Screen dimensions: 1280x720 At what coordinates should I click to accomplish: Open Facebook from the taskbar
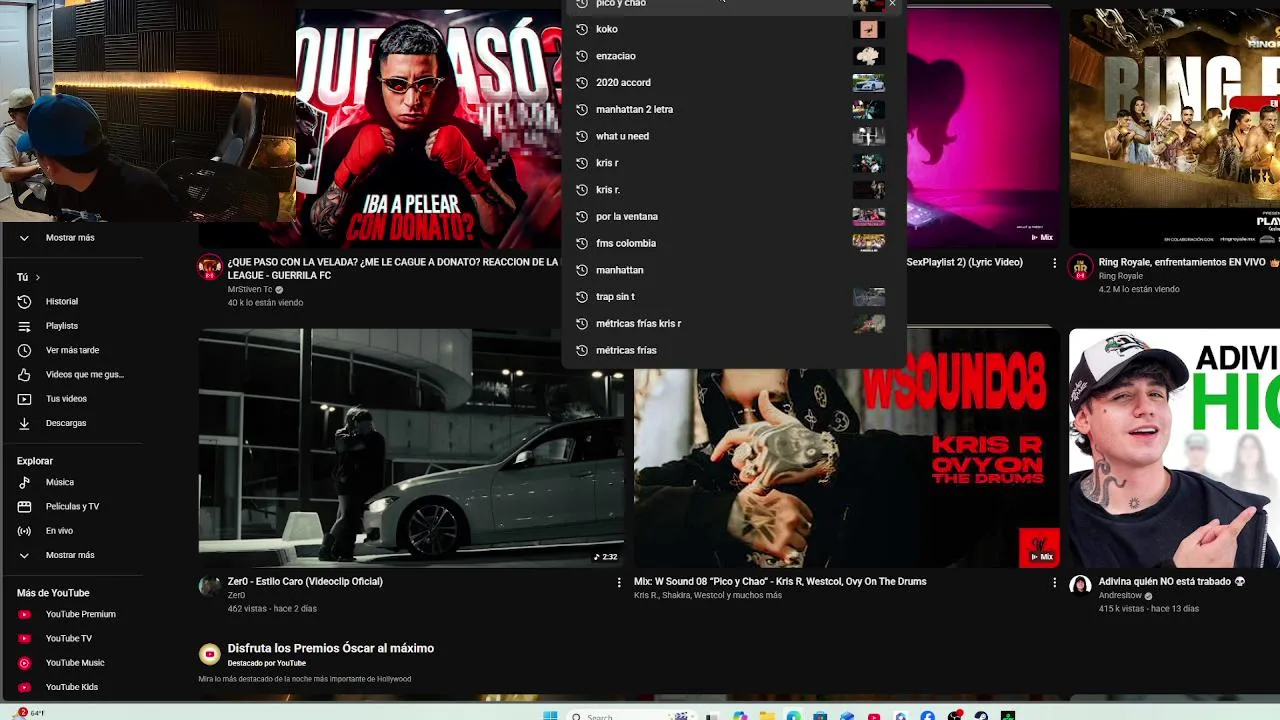[927, 715]
